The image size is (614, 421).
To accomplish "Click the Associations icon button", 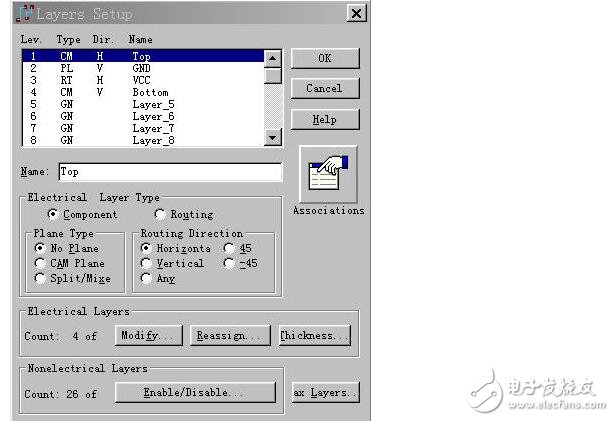I will 327,174.
